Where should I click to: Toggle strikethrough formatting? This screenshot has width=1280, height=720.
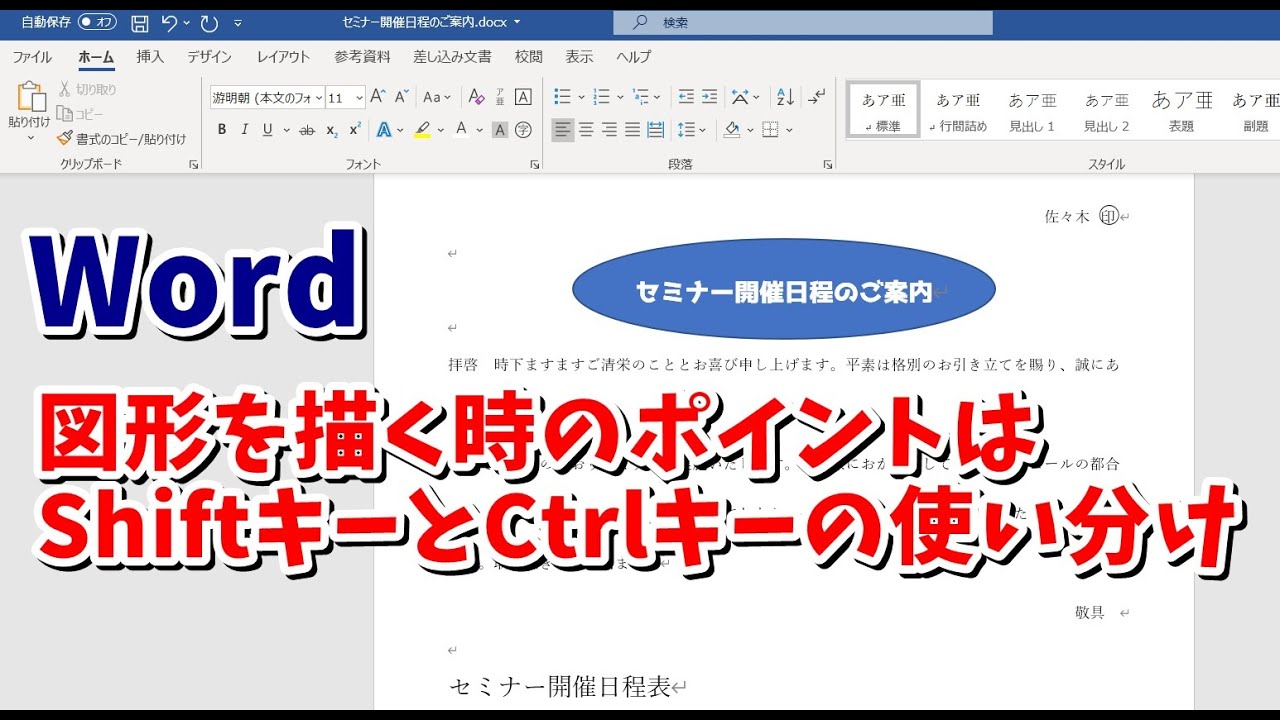[307, 129]
